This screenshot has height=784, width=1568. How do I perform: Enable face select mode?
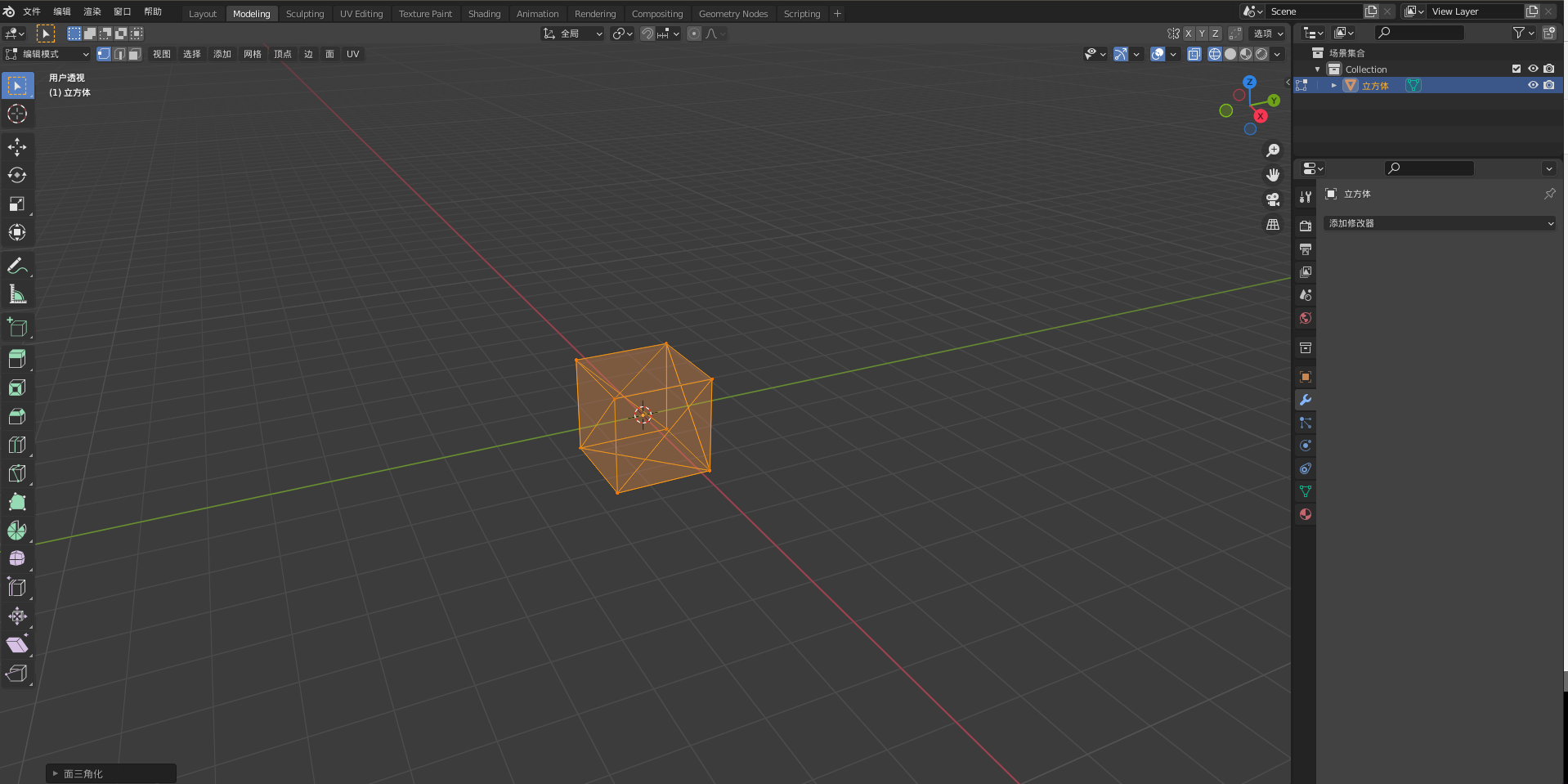click(x=135, y=54)
